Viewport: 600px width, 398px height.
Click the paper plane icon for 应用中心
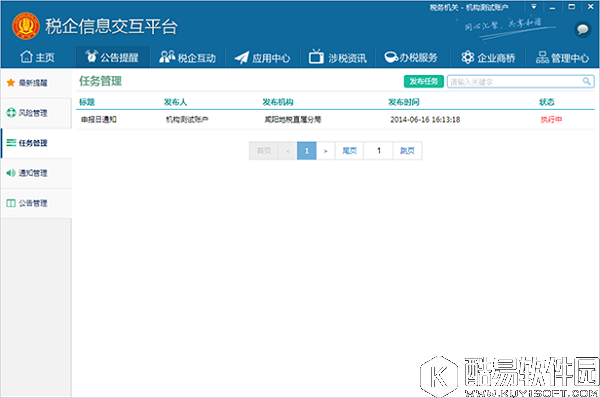(x=242, y=57)
